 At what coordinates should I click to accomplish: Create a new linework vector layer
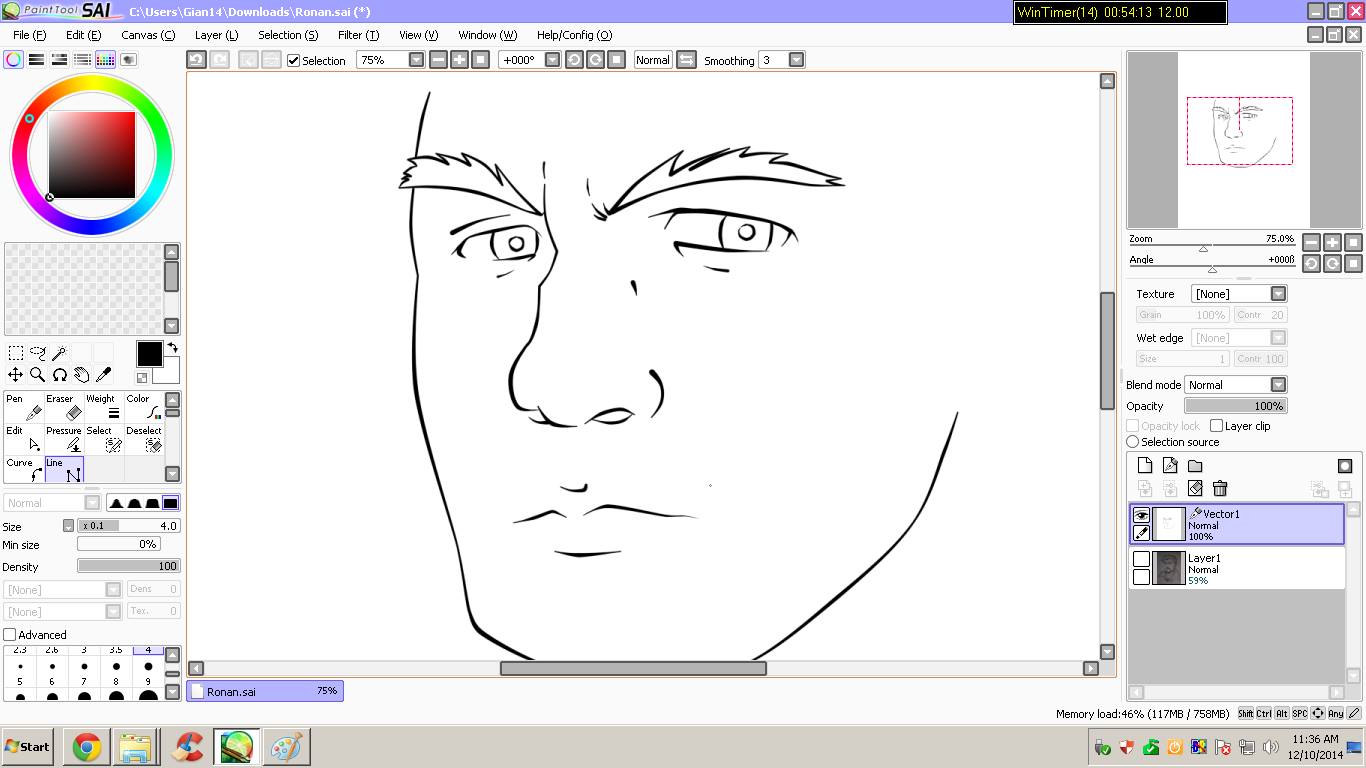(x=1170, y=466)
